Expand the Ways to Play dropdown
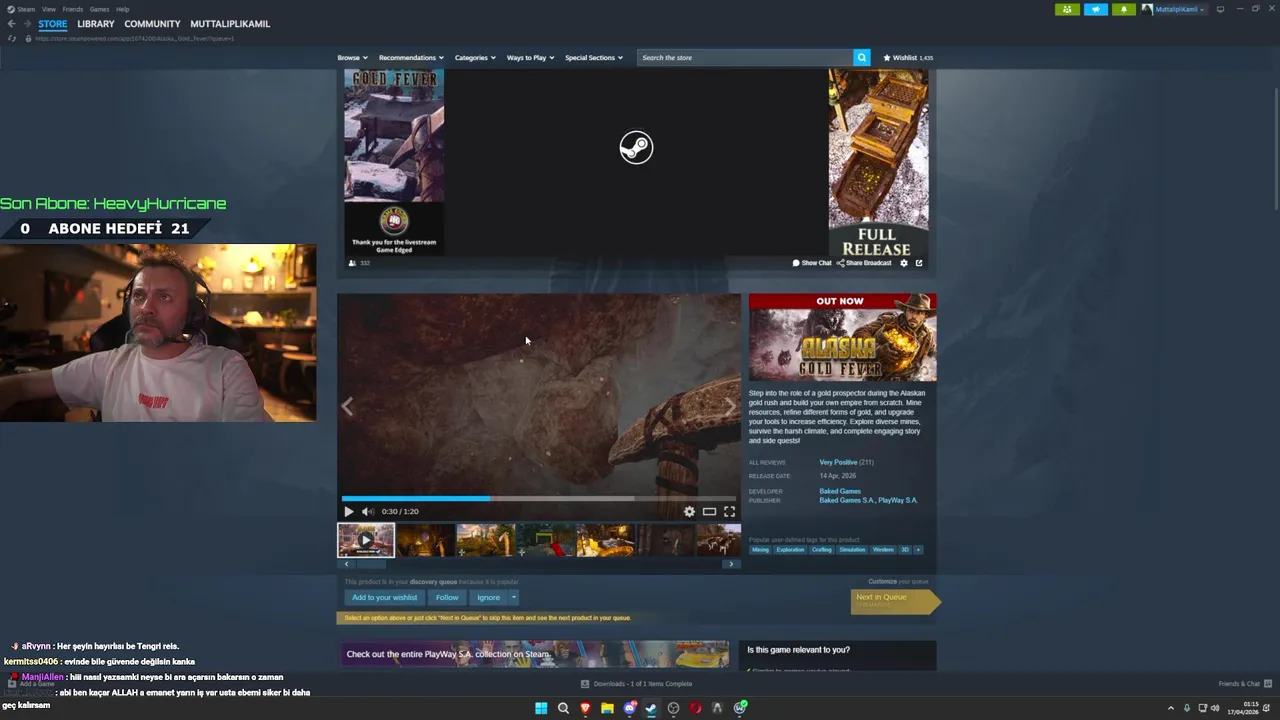Image resolution: width=1280 pixels, height=720 pixels. (530, 58)
